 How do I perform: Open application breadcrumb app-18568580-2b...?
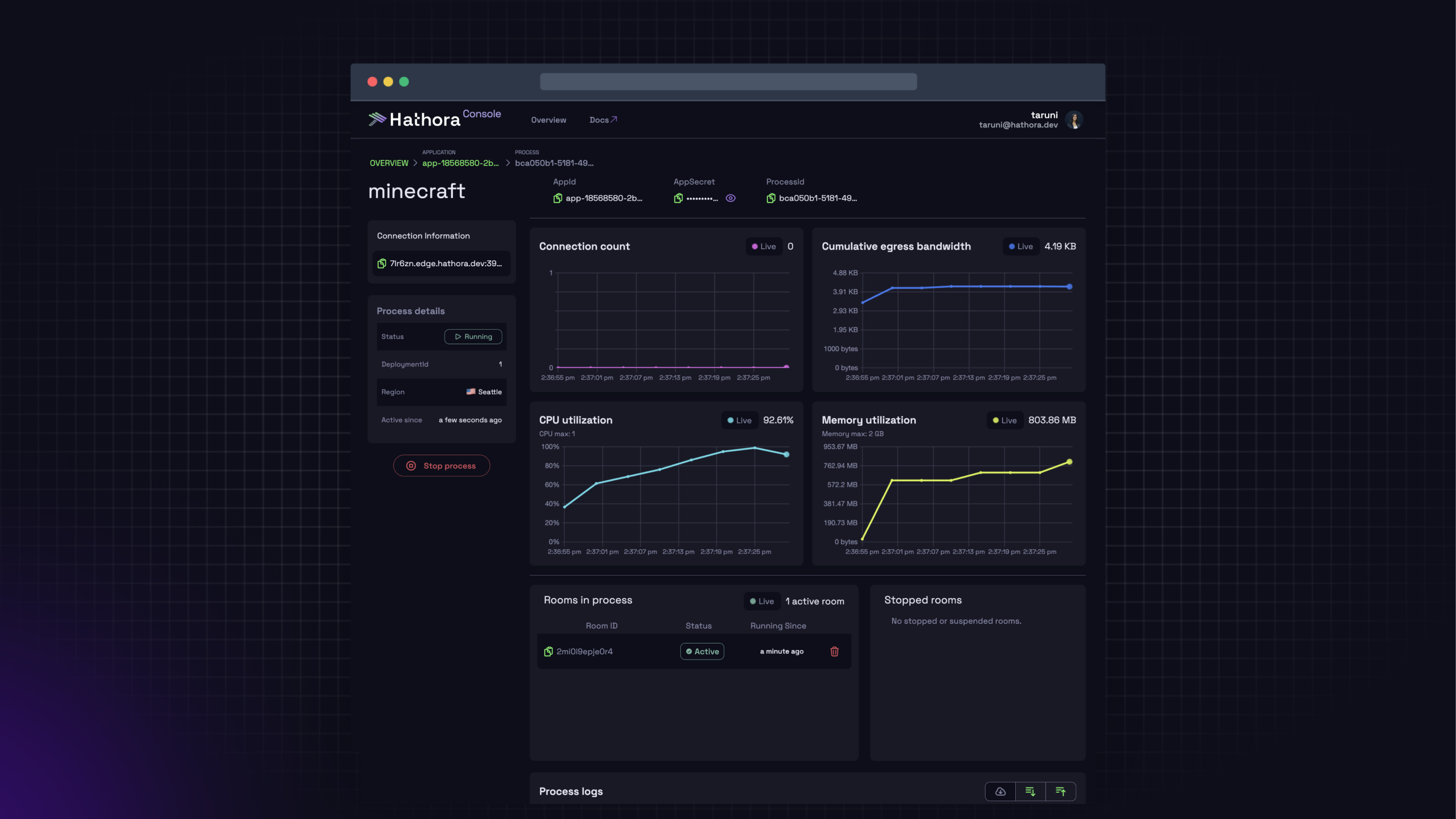[x=460, y=163]
